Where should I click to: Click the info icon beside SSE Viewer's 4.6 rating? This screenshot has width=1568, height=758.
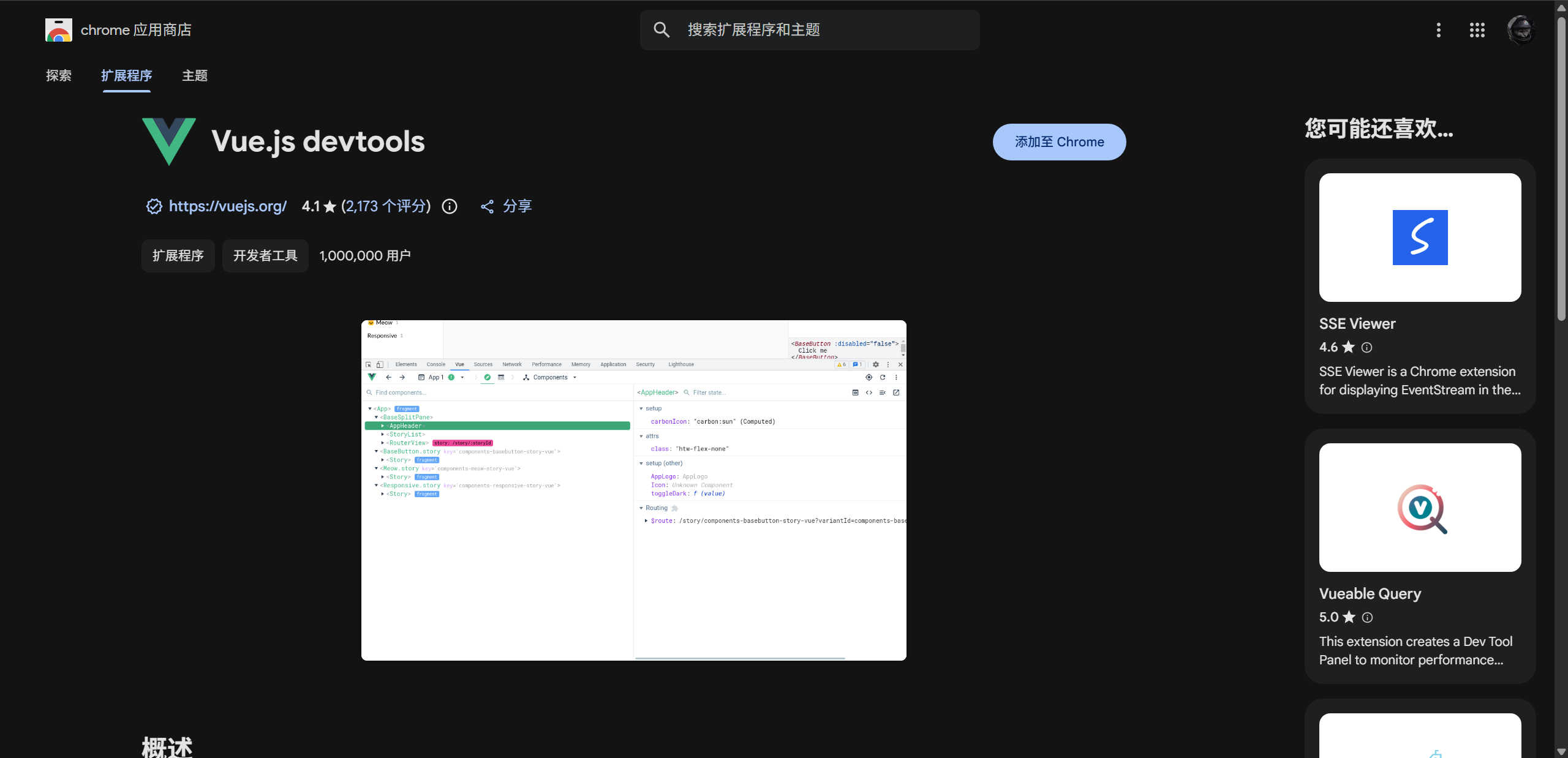(x=1366, y=347)
